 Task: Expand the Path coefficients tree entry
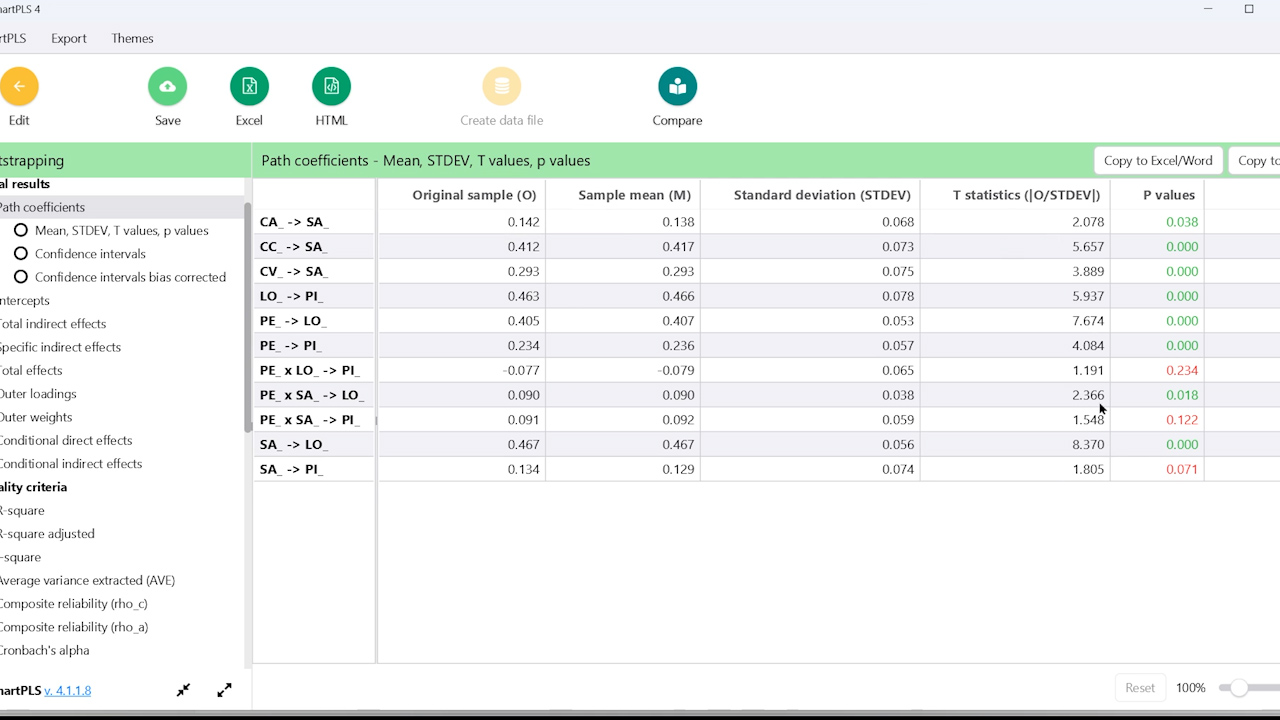(x=42, y=207)
